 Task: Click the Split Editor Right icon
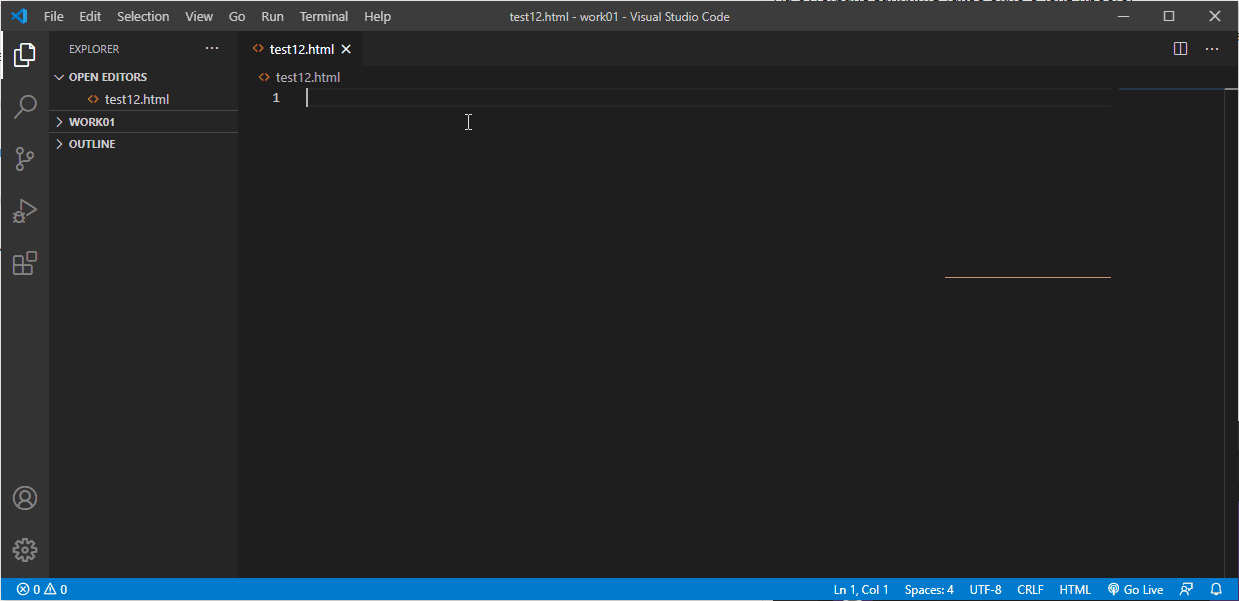pyautogui.click(x=1180, y=49)
